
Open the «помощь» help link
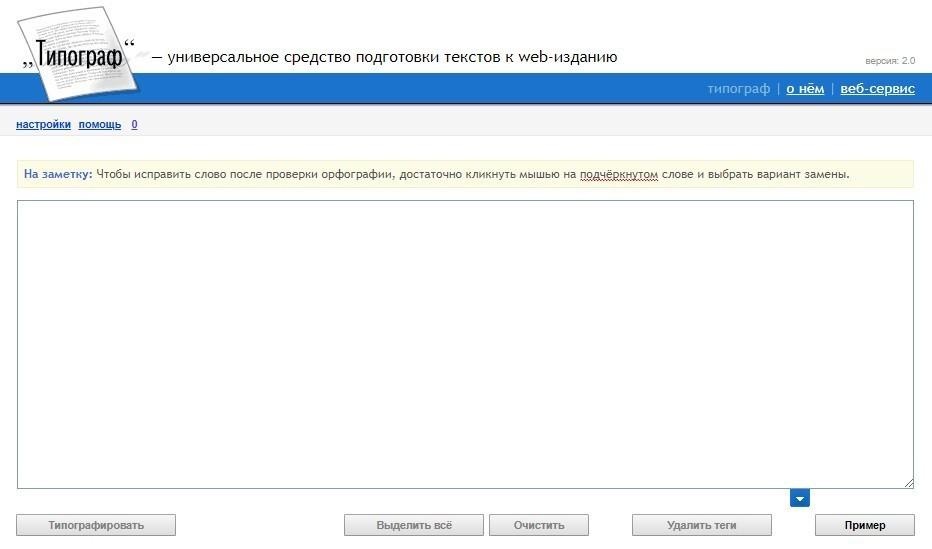click(100, 125)
